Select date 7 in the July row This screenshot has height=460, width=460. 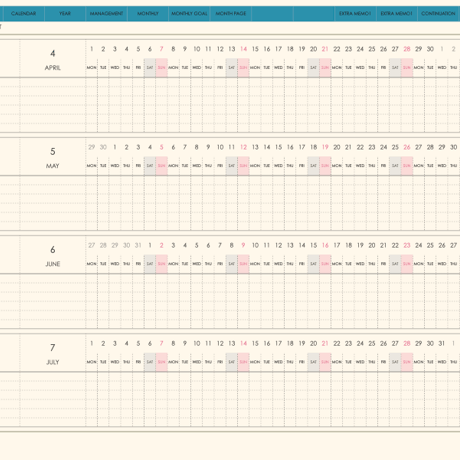pos(162,343)
